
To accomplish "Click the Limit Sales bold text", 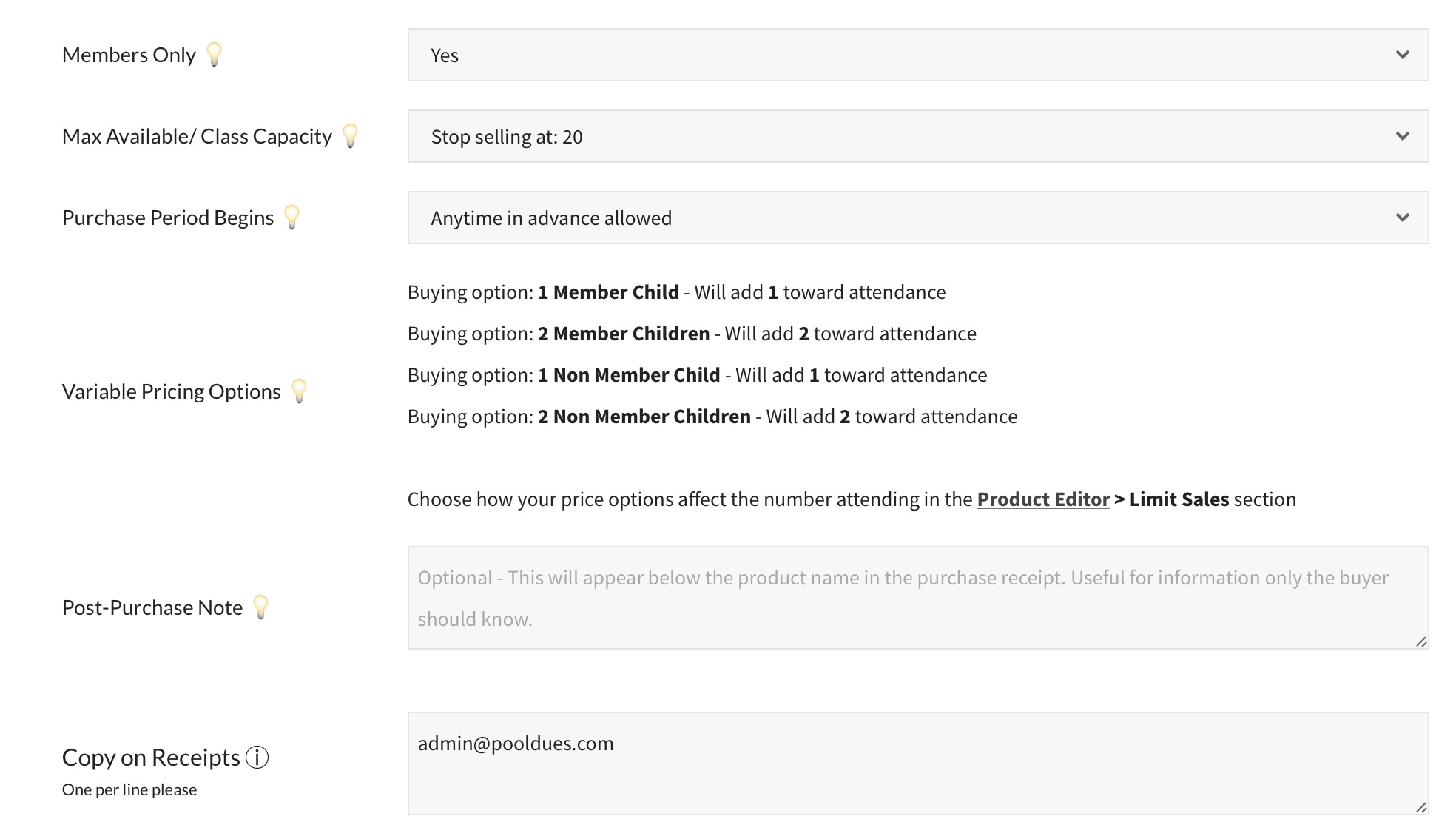I will [1179, 499].
